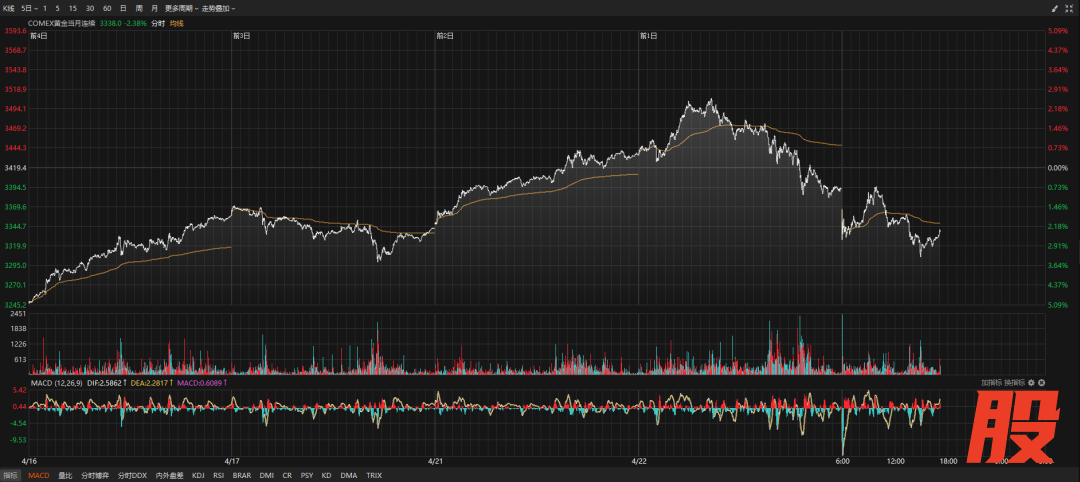
Task: Click the fullscreen expand icon
Action: tap(1069, 8)
